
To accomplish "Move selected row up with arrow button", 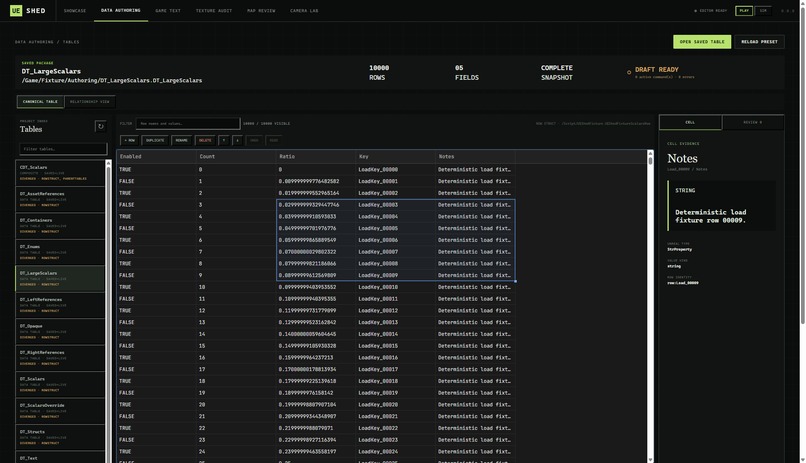I will (224, 140).
